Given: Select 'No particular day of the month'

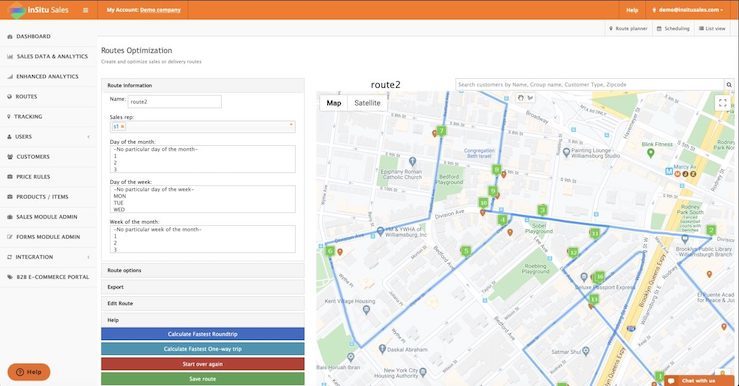Looking at the screenshot, I should [156, 149].
